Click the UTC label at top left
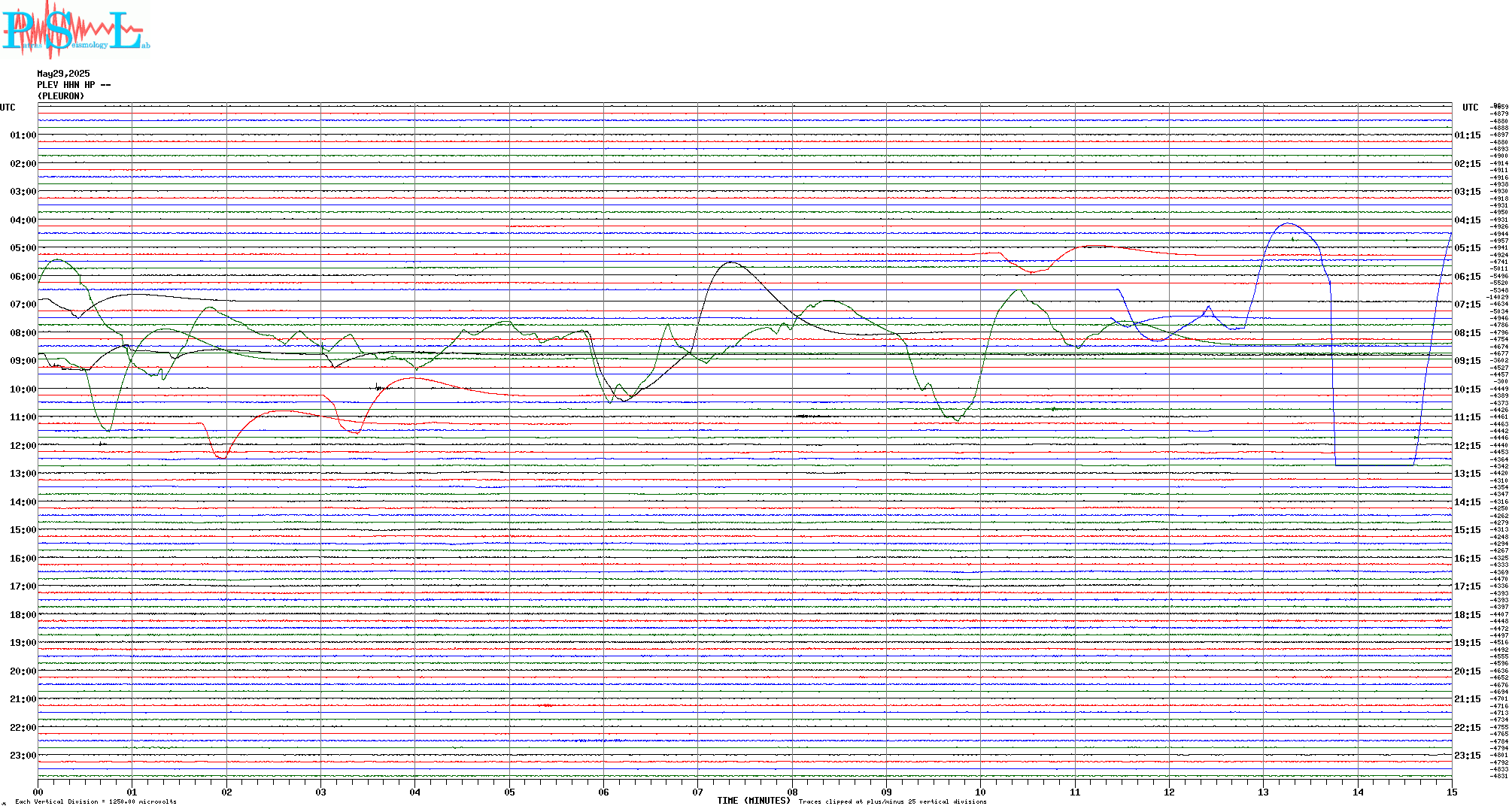Screen dimensions: 1512x812 (x=8, y=108)
